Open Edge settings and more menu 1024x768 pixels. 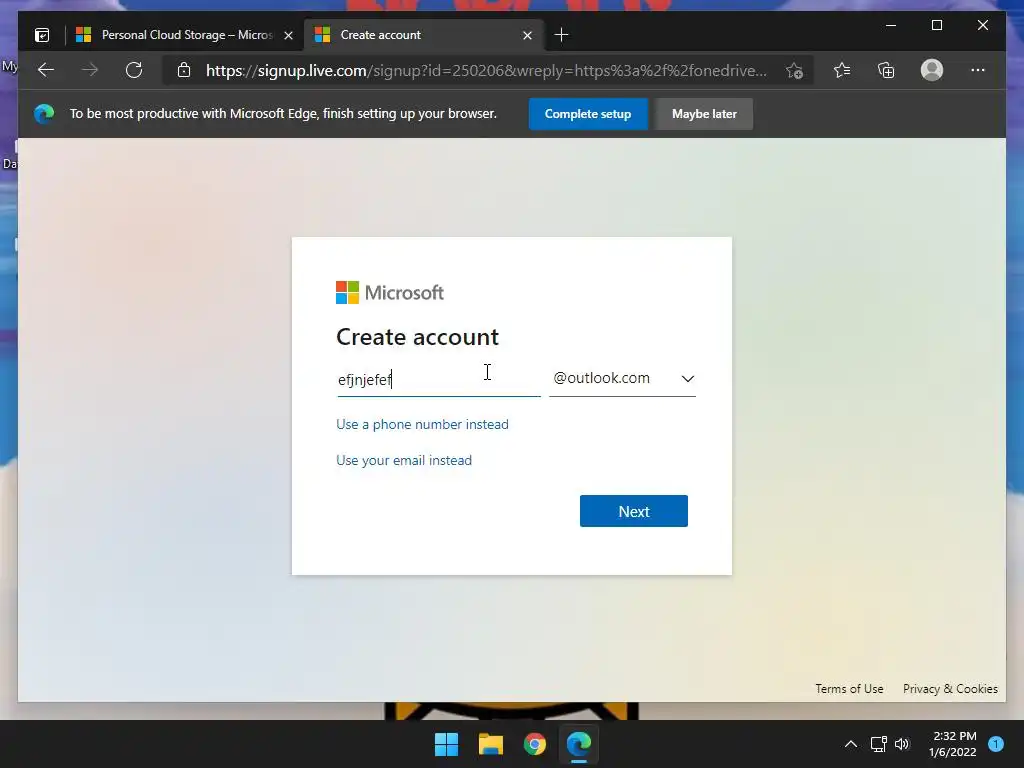[978, 70]
